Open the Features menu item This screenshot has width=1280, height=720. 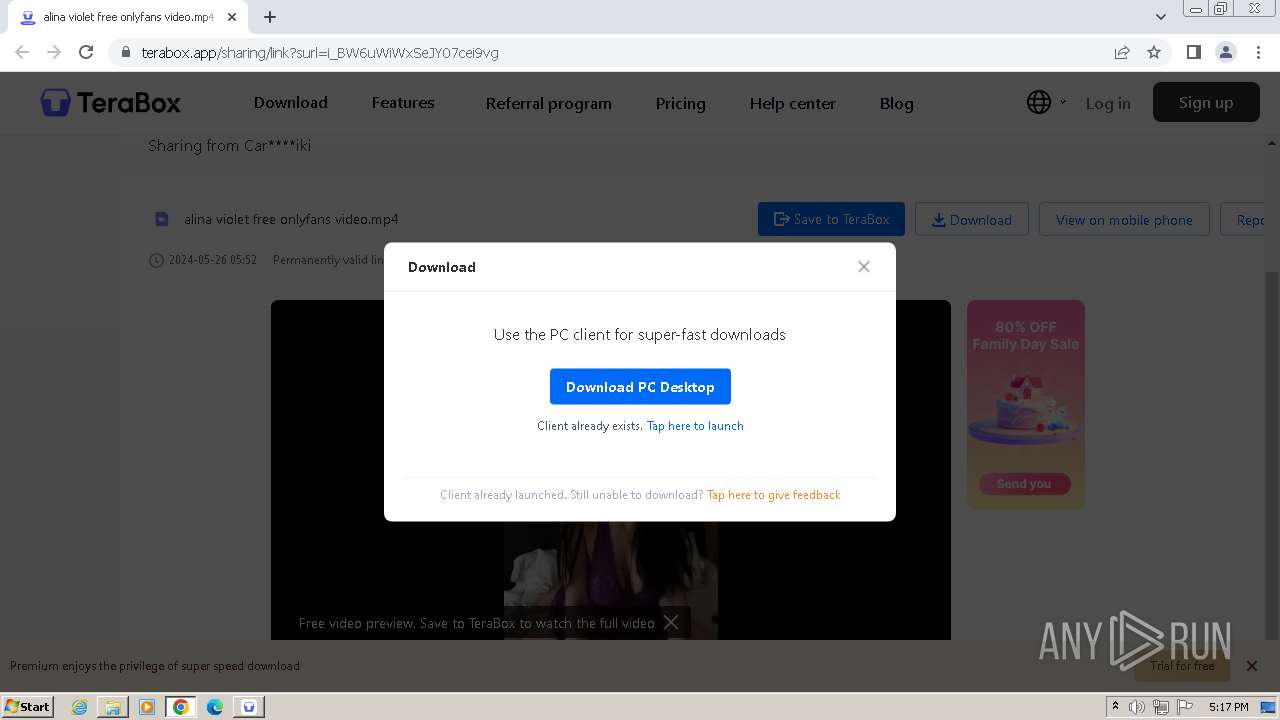[403, 102]
